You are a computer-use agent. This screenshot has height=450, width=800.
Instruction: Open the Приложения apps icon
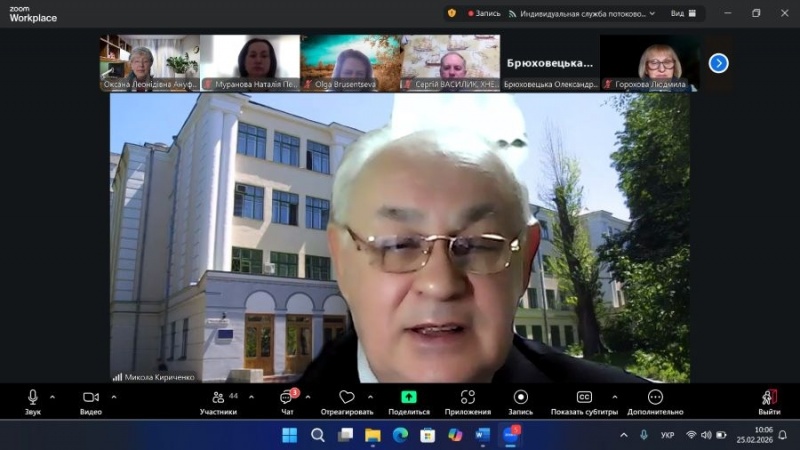[x=468, y=398]
